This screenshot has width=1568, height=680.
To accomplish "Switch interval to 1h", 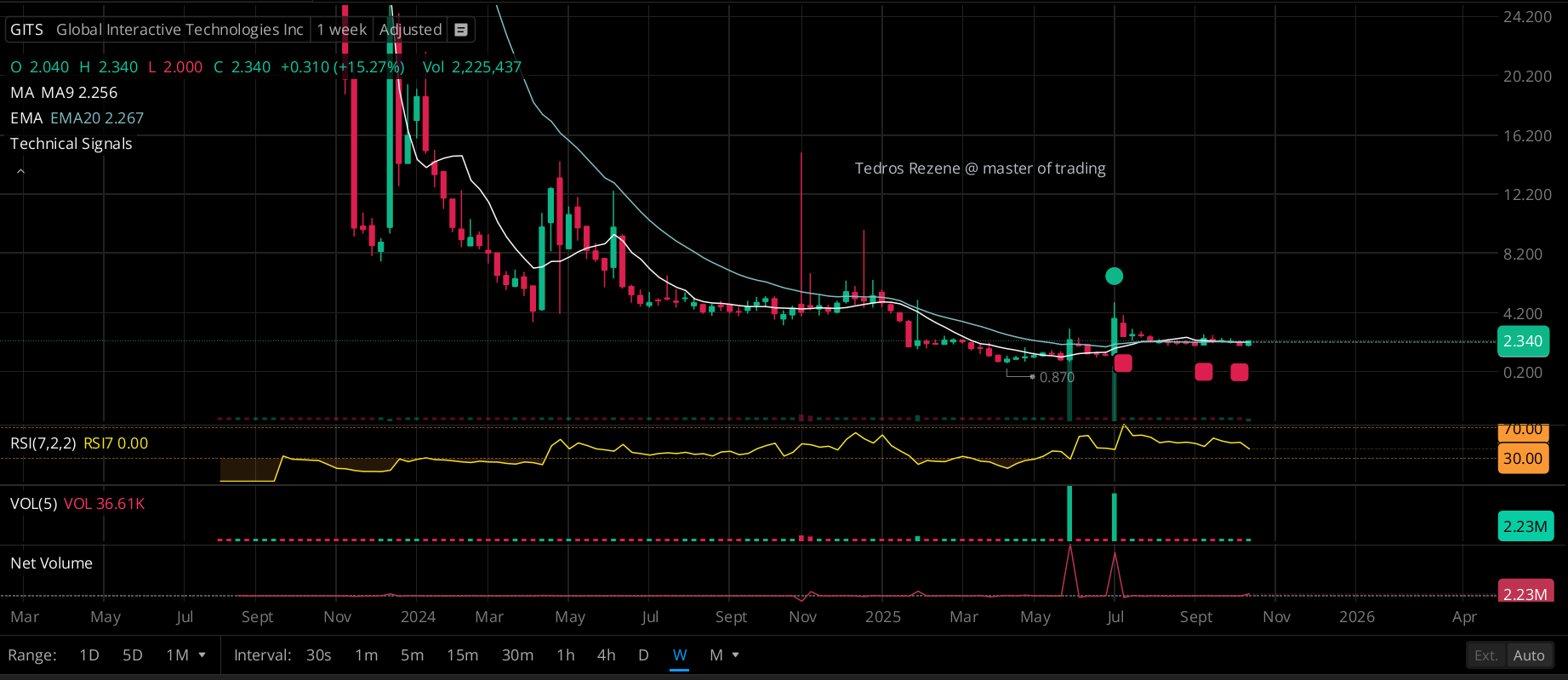I will 566,654.
